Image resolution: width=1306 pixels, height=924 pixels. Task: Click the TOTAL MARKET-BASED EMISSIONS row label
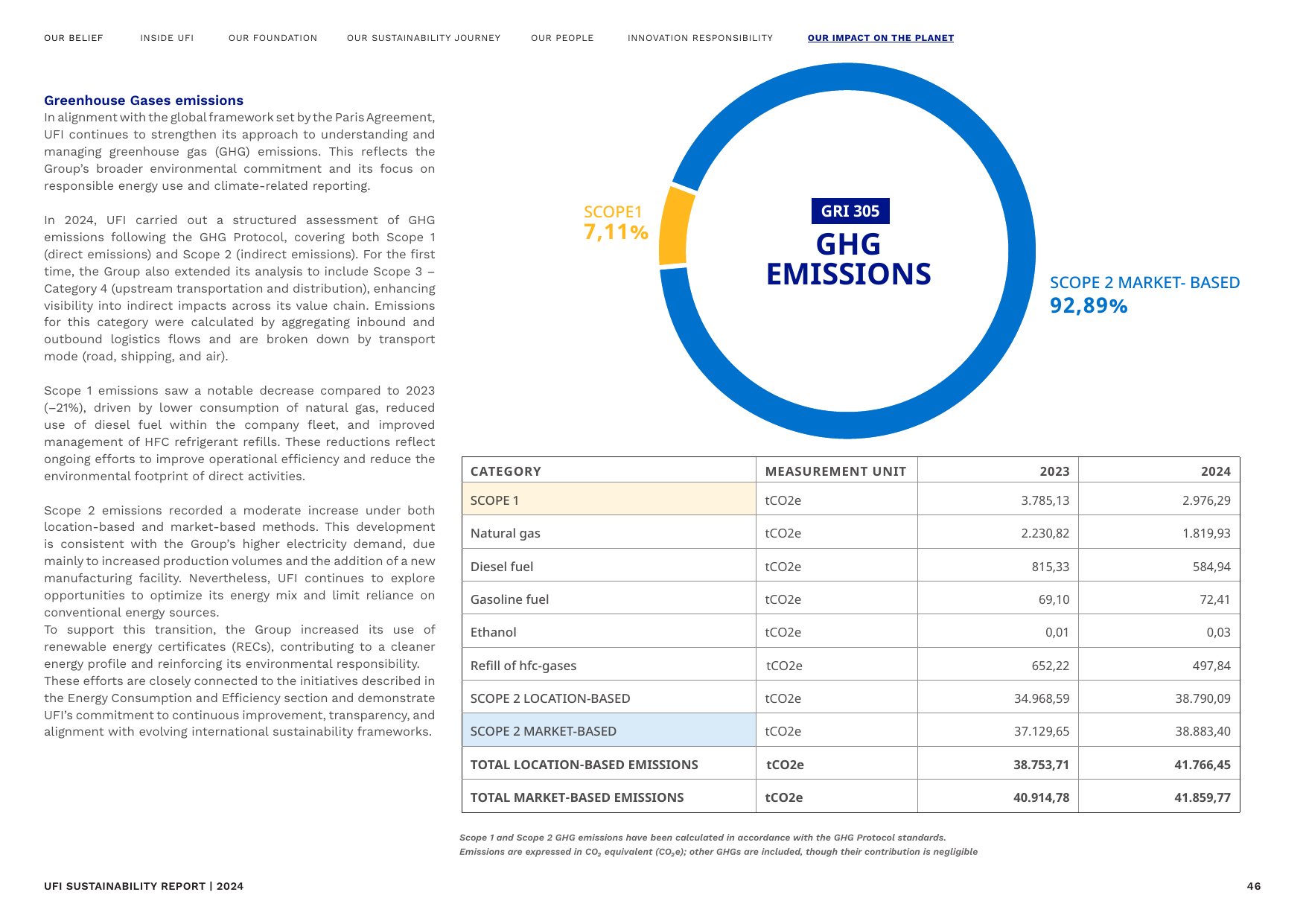coord(577,797)
